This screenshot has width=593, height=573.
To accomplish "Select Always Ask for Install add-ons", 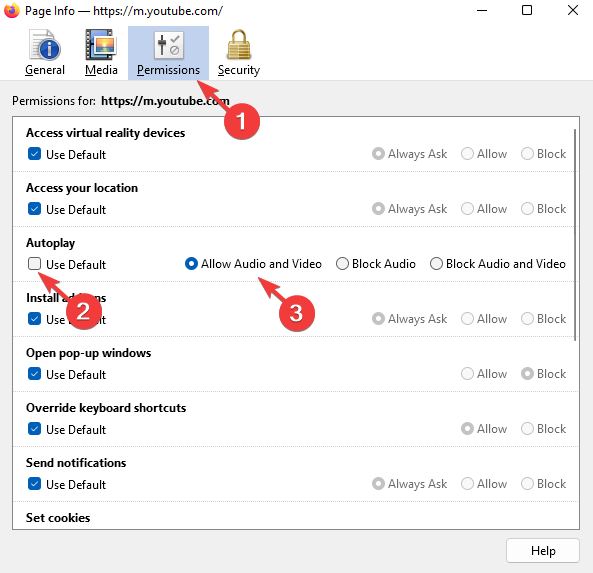I will pos(378,318).
